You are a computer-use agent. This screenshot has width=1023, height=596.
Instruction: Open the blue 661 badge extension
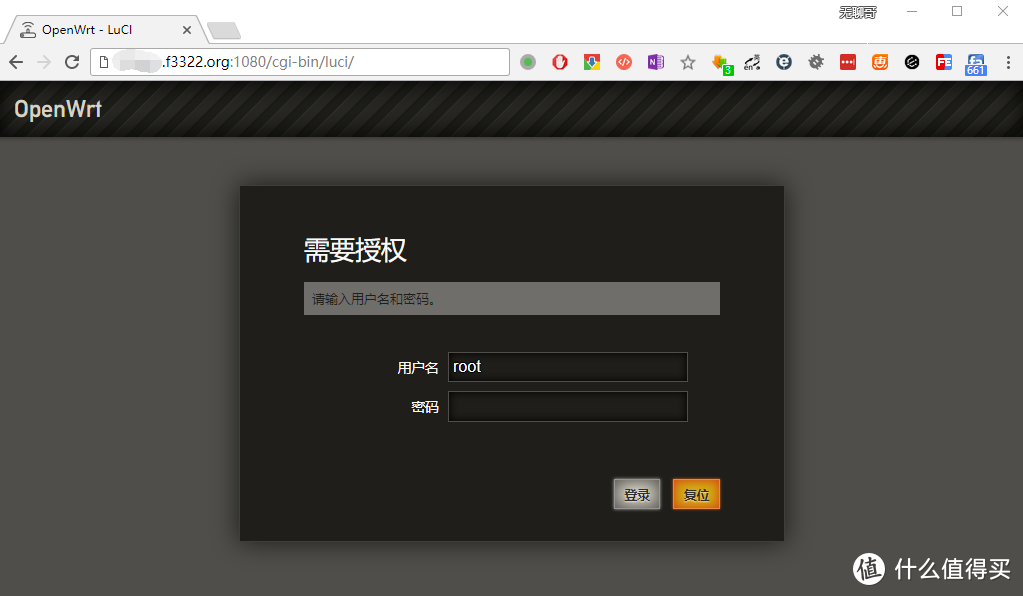click(x=975, y=62)
